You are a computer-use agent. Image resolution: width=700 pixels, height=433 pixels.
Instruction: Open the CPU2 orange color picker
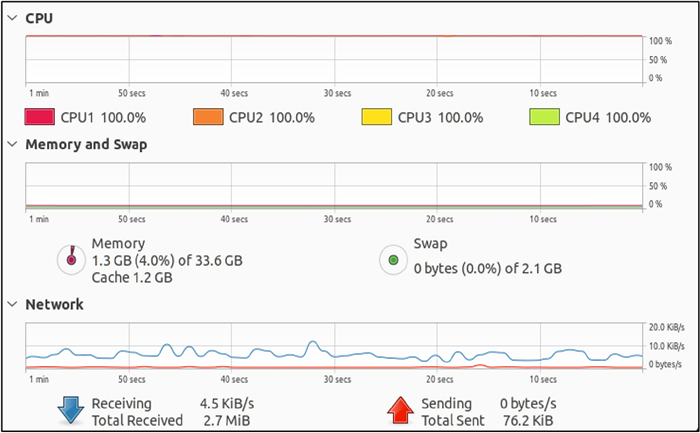click(x=207, y=117)
